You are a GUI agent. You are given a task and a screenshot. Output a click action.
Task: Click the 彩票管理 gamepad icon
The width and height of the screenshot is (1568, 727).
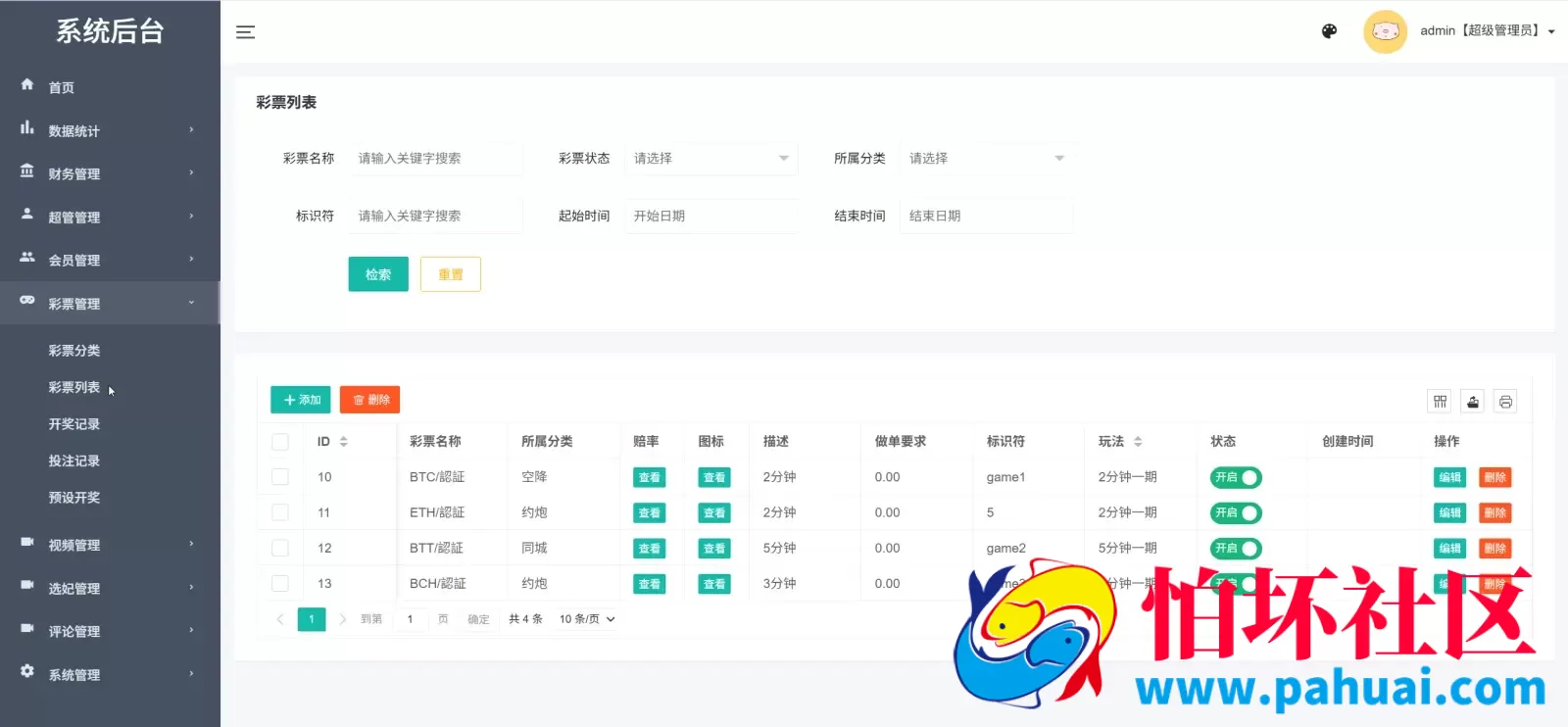[27, 301]
